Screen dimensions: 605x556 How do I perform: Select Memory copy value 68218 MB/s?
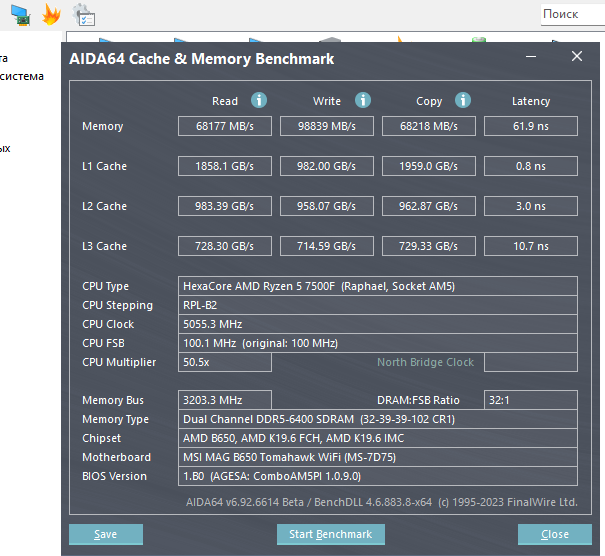point(429,126)
